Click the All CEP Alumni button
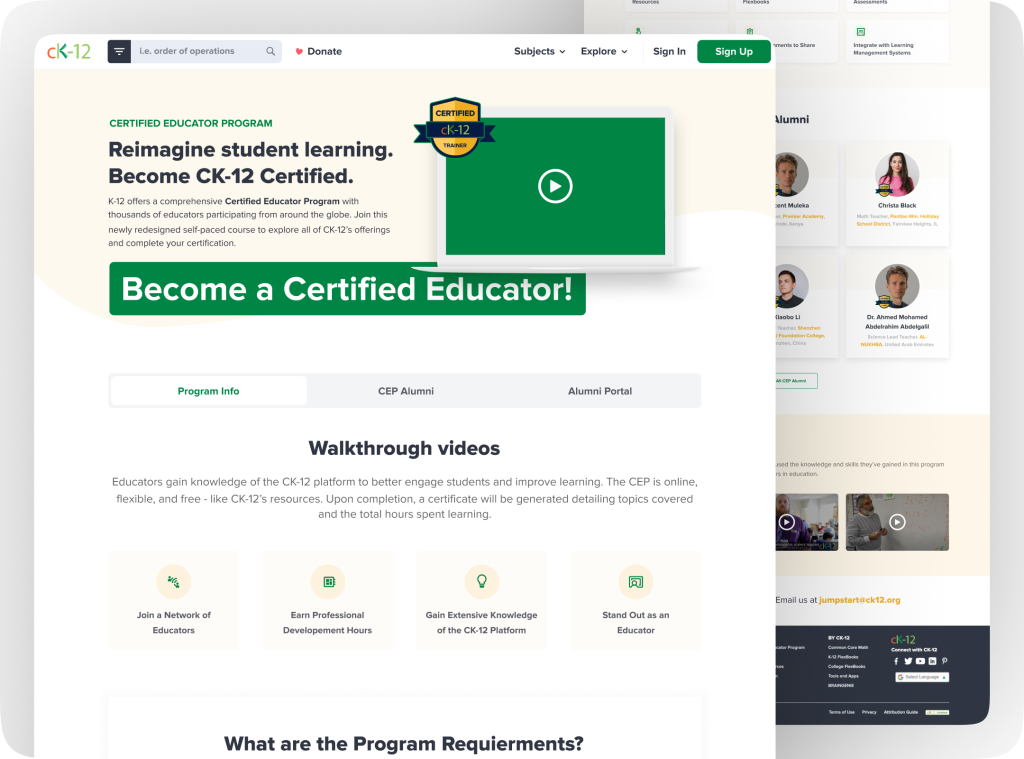Image resolution: width=1024 pixels, height=759 pixels. pyautogui.click(x=795, y=381)
